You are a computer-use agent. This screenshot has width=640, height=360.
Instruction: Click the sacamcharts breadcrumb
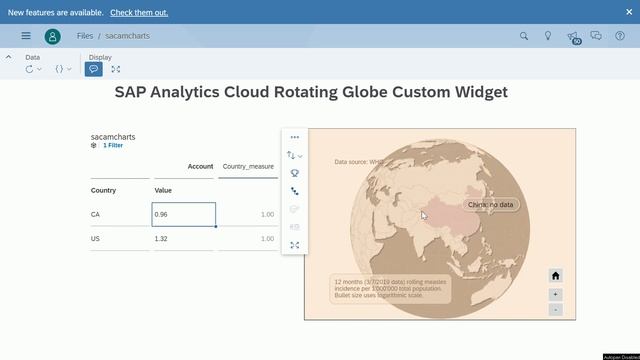127,36
